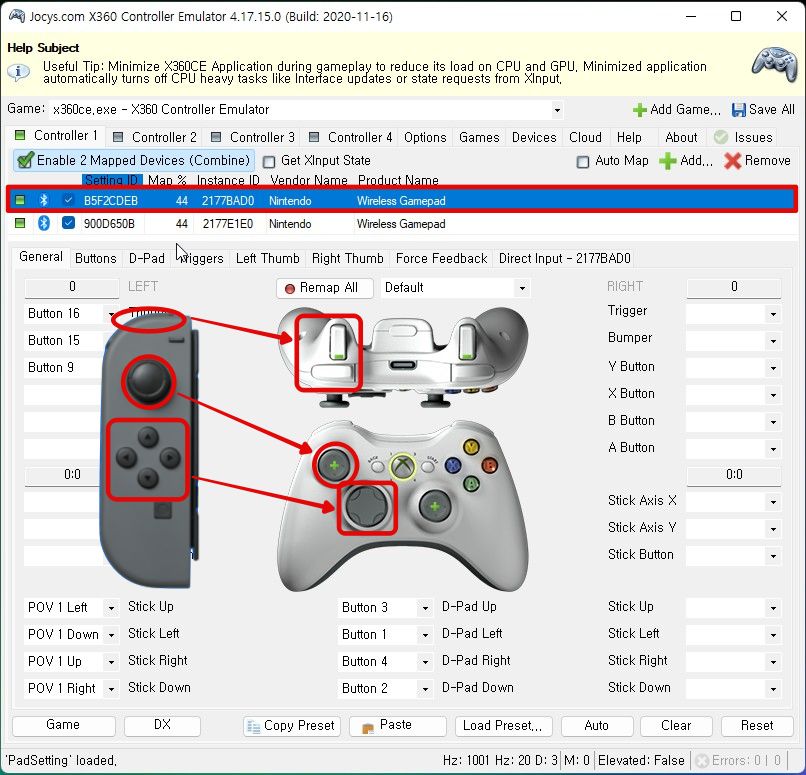Open the Cloud tab
The image size is (806, 775).
pos(585,137)
